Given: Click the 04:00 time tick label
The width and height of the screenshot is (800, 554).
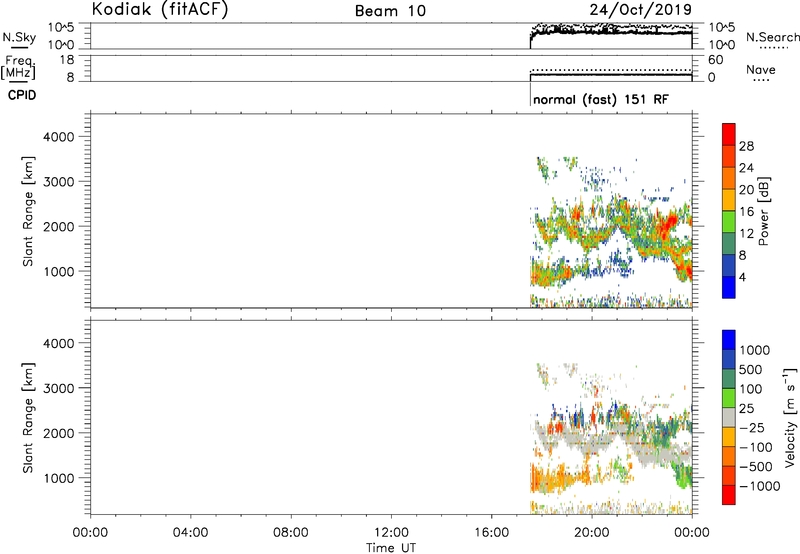Looking at the screenshot, I should [190, 533].
